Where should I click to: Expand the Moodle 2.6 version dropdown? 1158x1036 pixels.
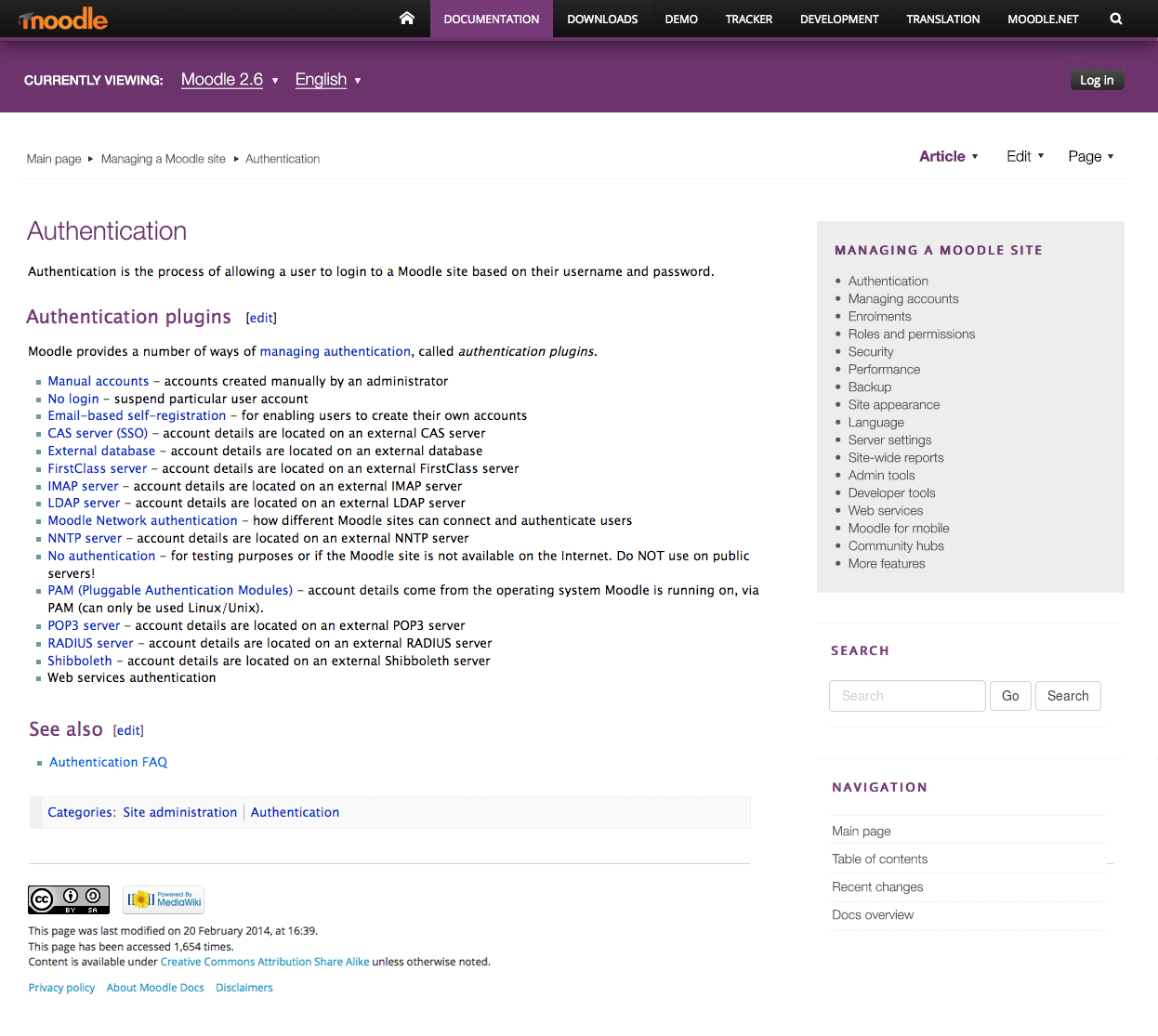(x=230, y=80)
